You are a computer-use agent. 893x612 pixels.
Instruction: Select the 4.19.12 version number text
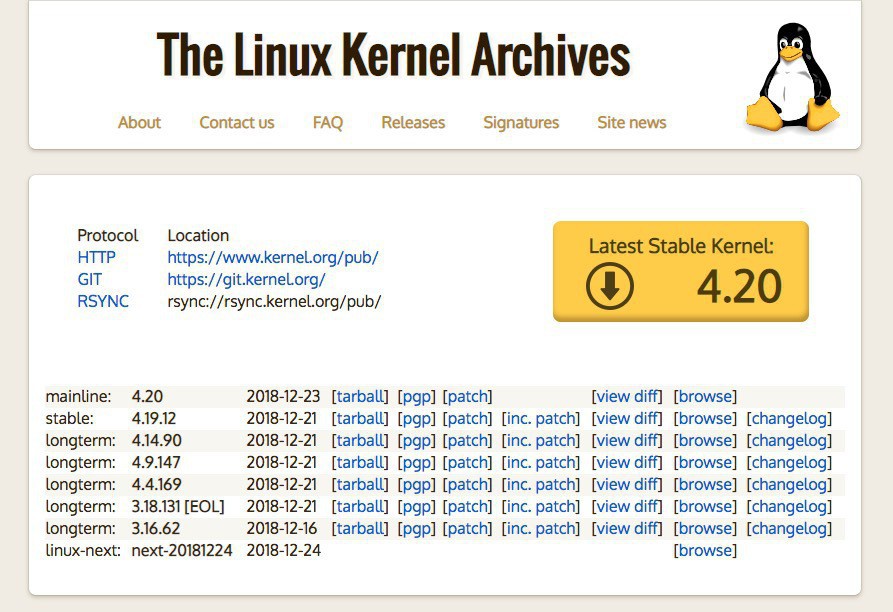click(154, 418)
